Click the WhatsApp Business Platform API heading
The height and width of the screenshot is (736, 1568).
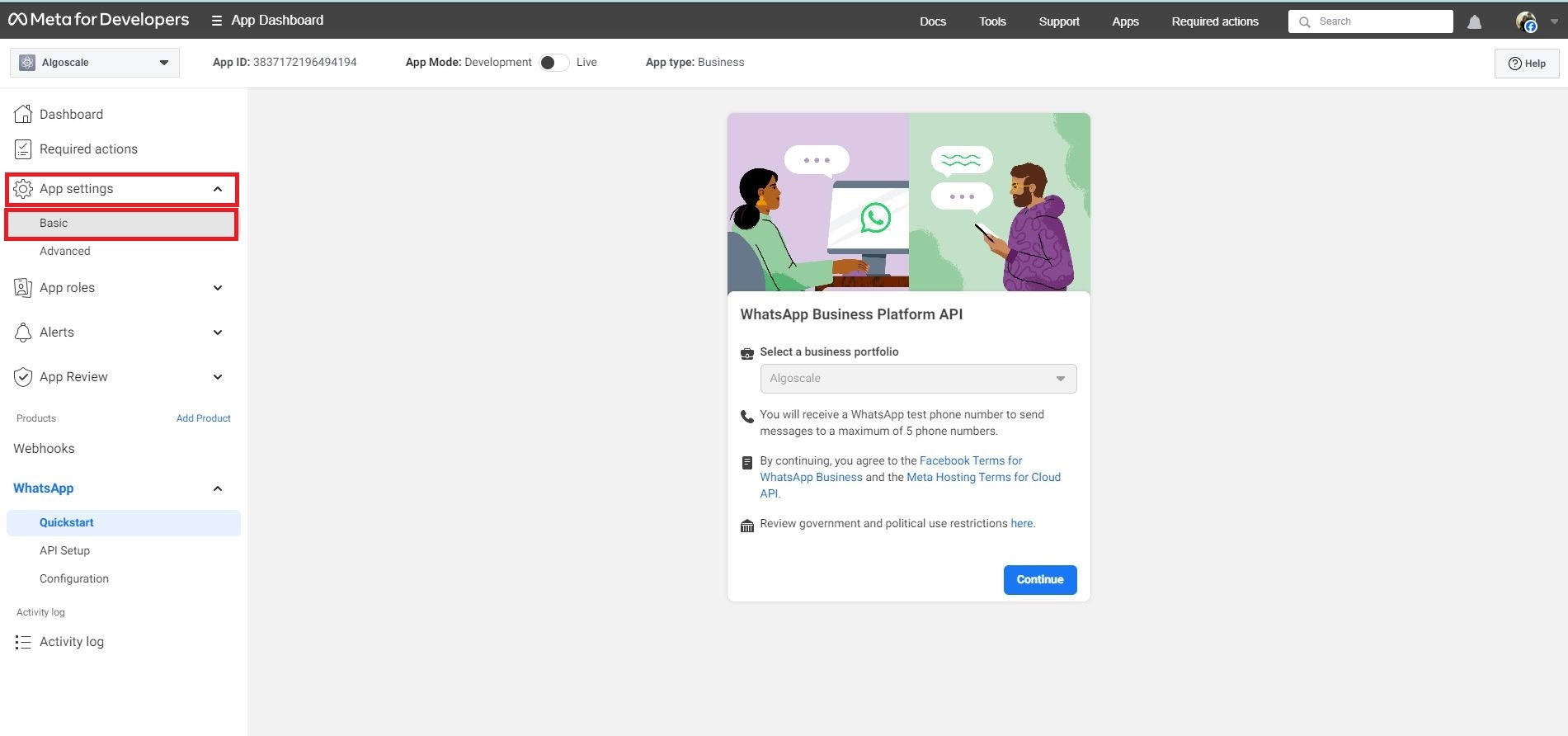click(851, 314)
